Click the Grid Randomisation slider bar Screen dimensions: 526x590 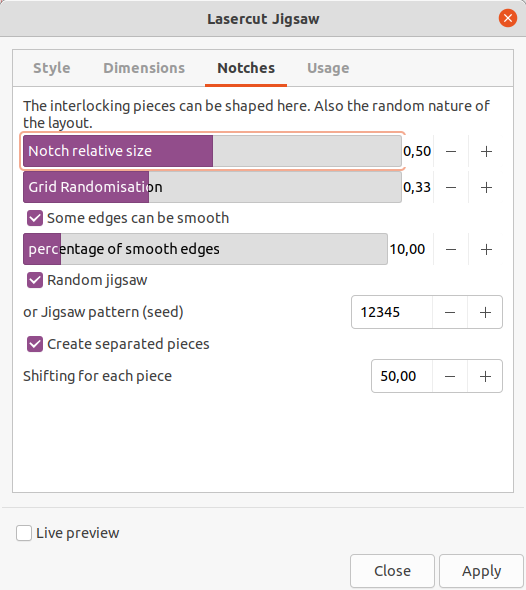(x=212, y=187)
